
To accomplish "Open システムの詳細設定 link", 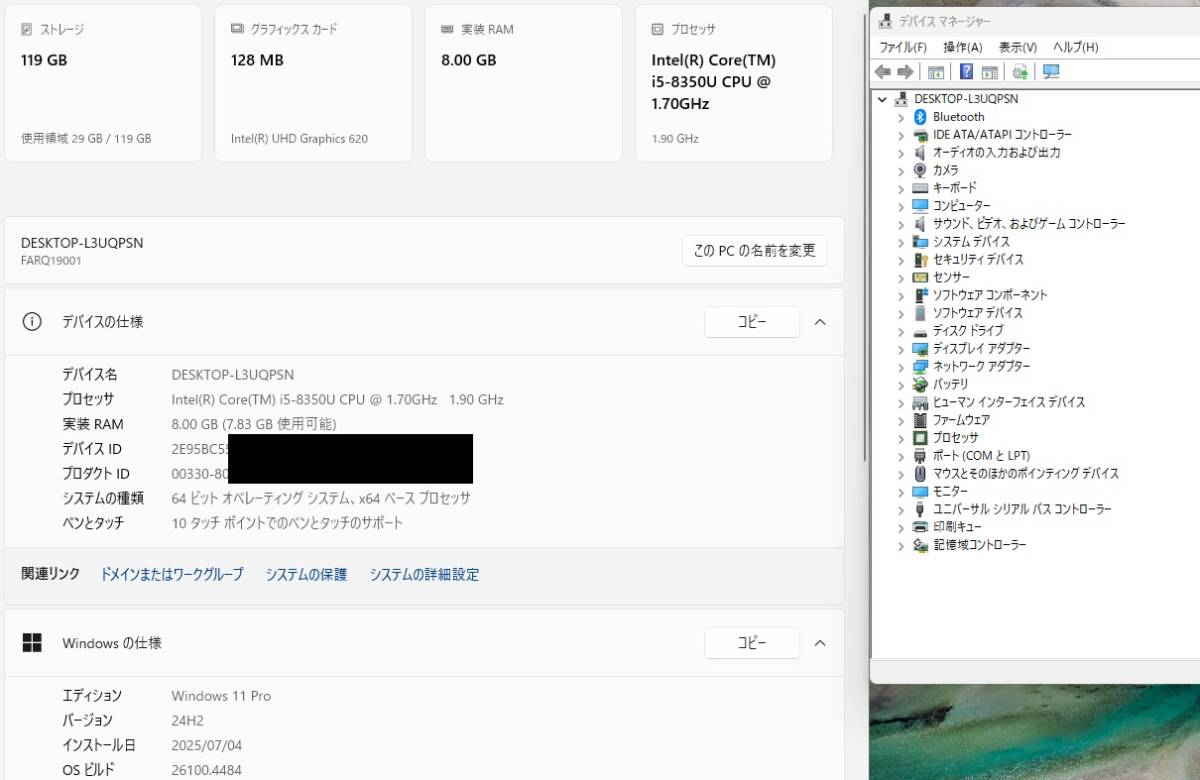I will [x=424, y=574].
